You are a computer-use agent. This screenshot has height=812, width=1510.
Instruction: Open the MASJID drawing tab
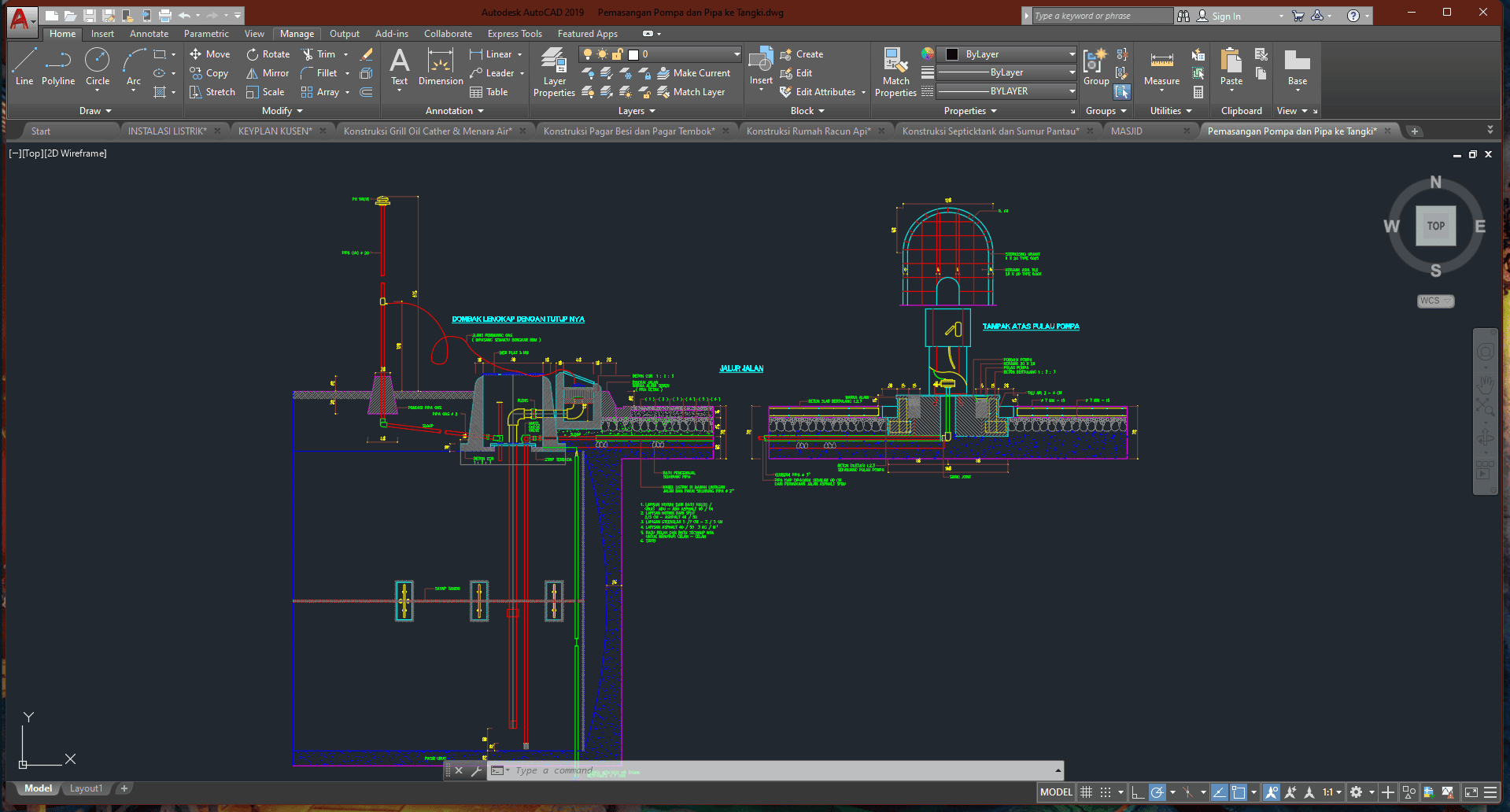[1127, 131]
